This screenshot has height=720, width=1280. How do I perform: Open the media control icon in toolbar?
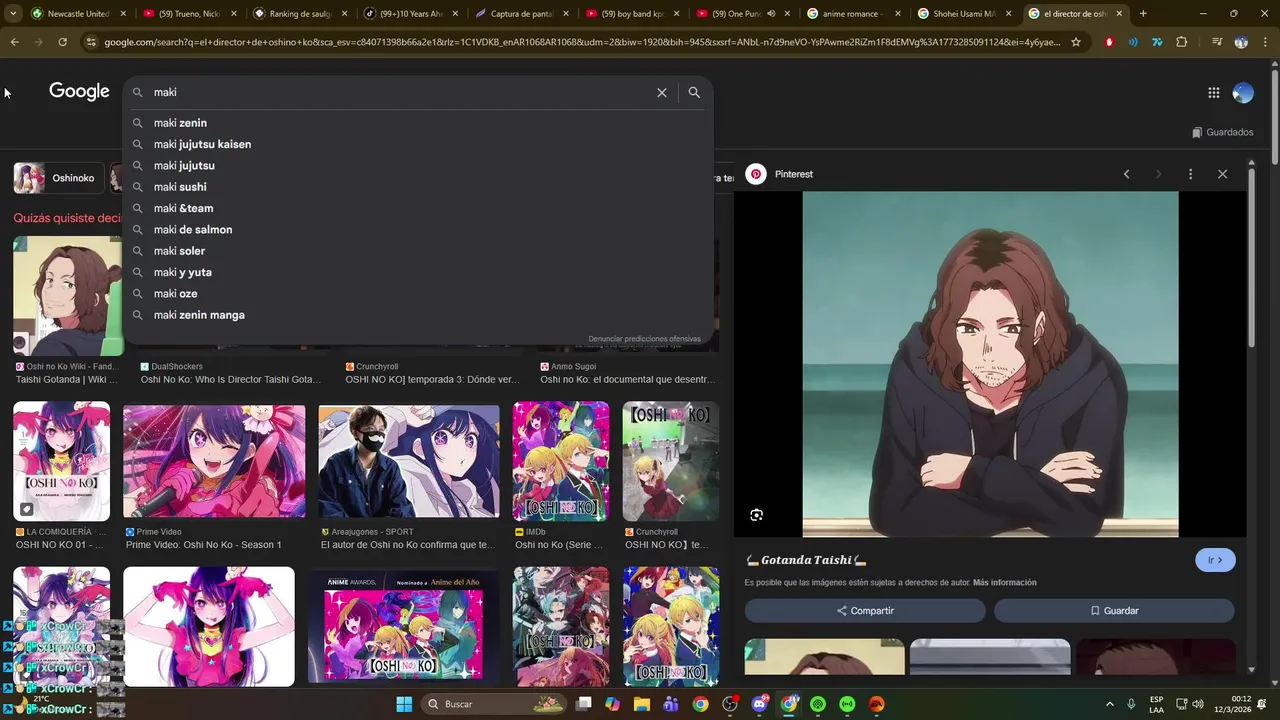click(1216, 42)
